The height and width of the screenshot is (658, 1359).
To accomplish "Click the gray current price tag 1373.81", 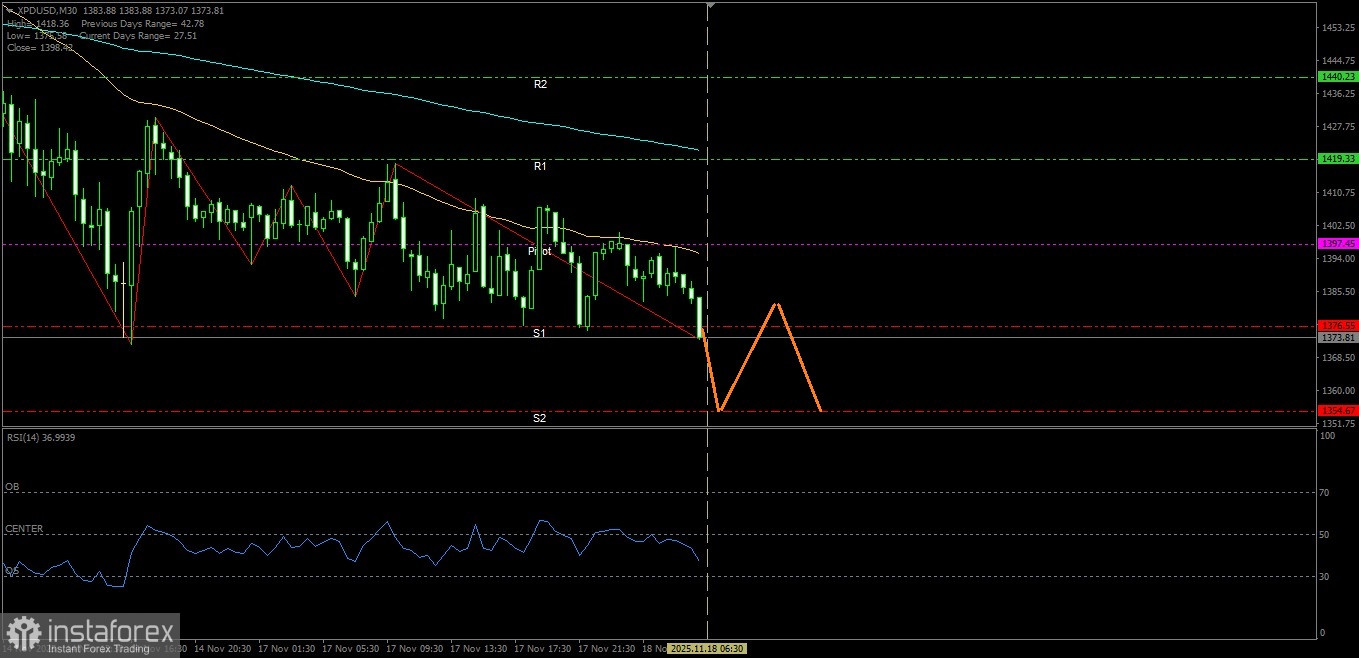I will pyautogui.click(x=1337, y=338).
